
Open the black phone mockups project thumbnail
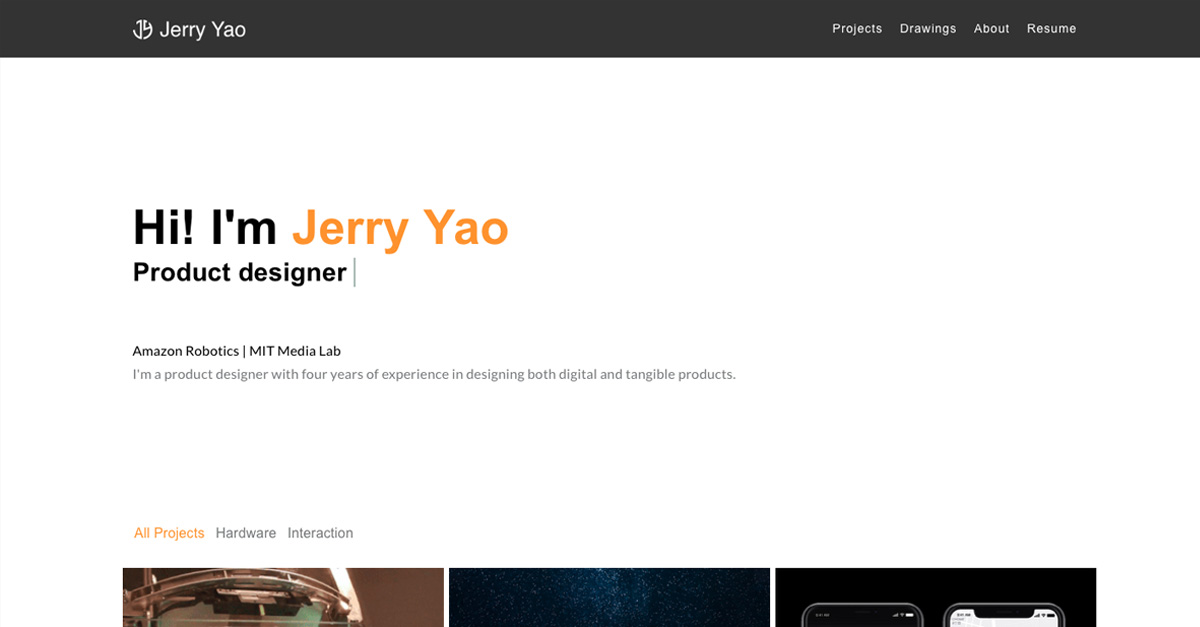935,597
